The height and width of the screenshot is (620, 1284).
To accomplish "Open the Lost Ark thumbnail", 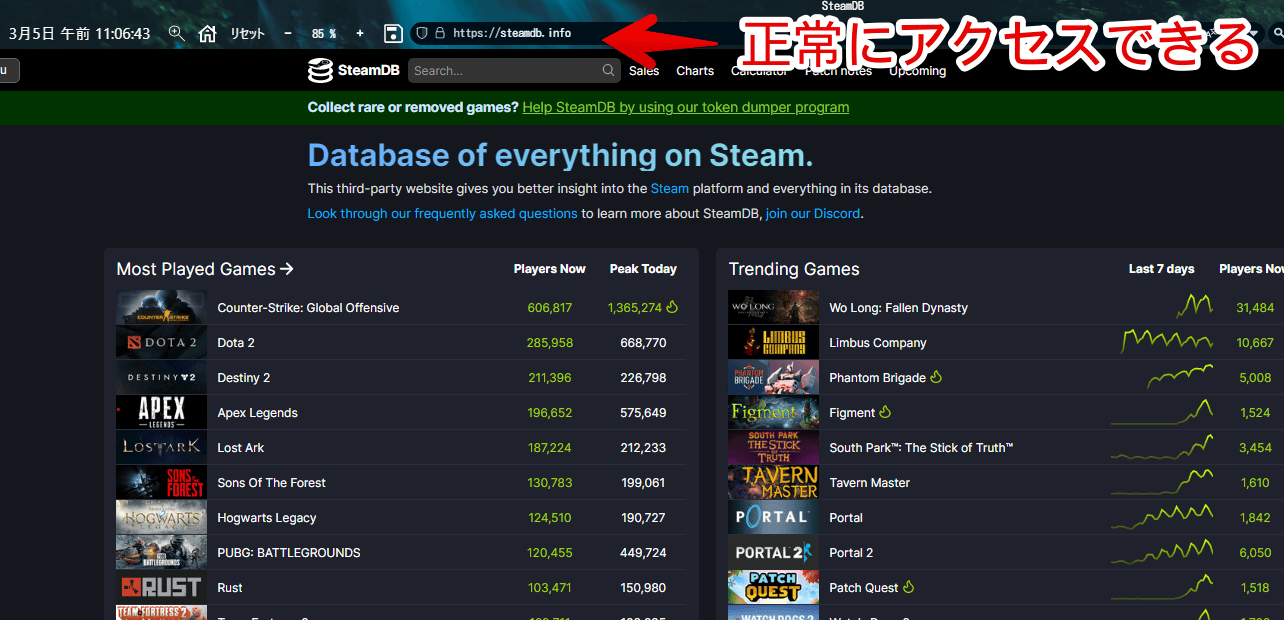I will [x=161, y=447].
